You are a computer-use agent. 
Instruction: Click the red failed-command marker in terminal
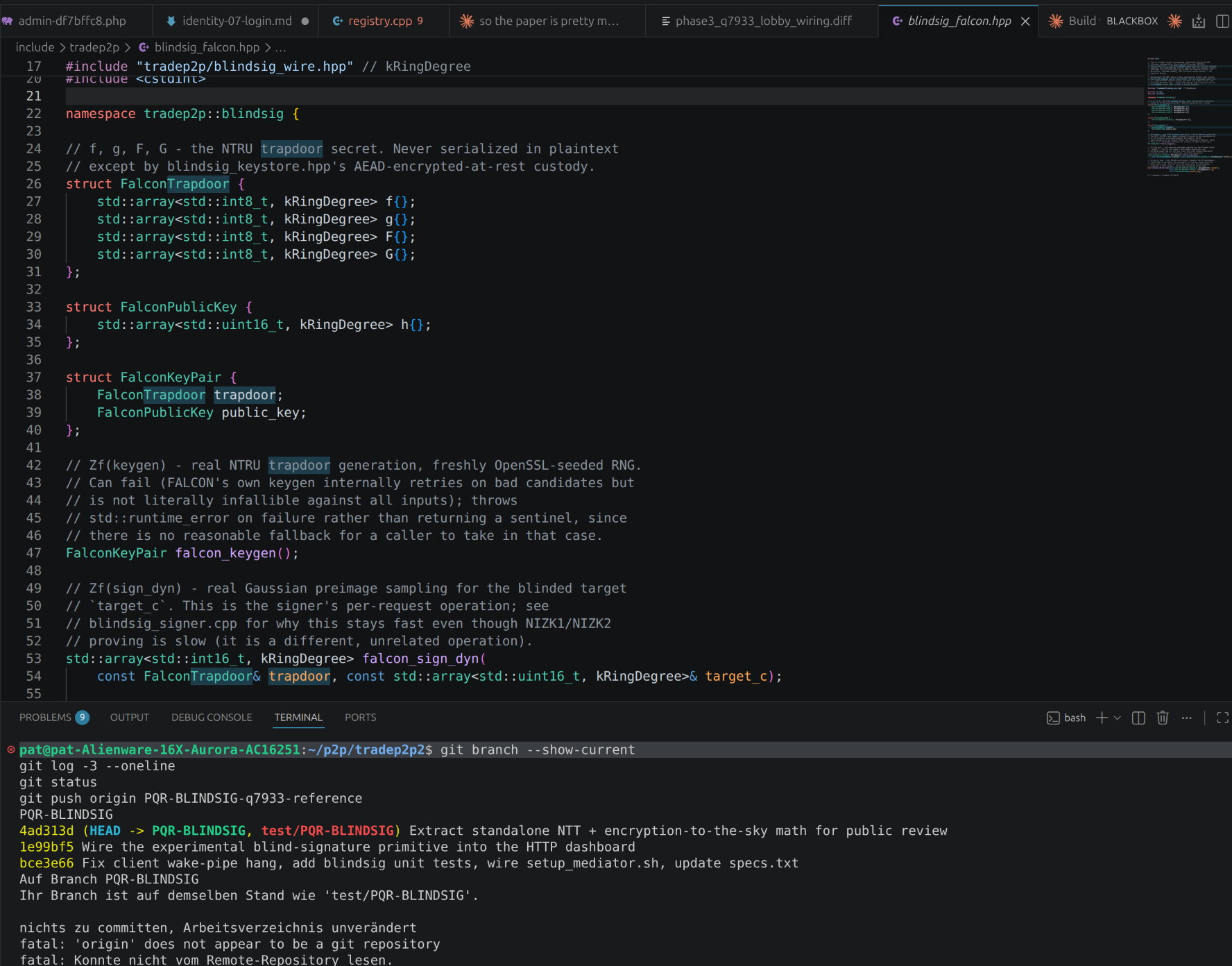click(11, 749)
